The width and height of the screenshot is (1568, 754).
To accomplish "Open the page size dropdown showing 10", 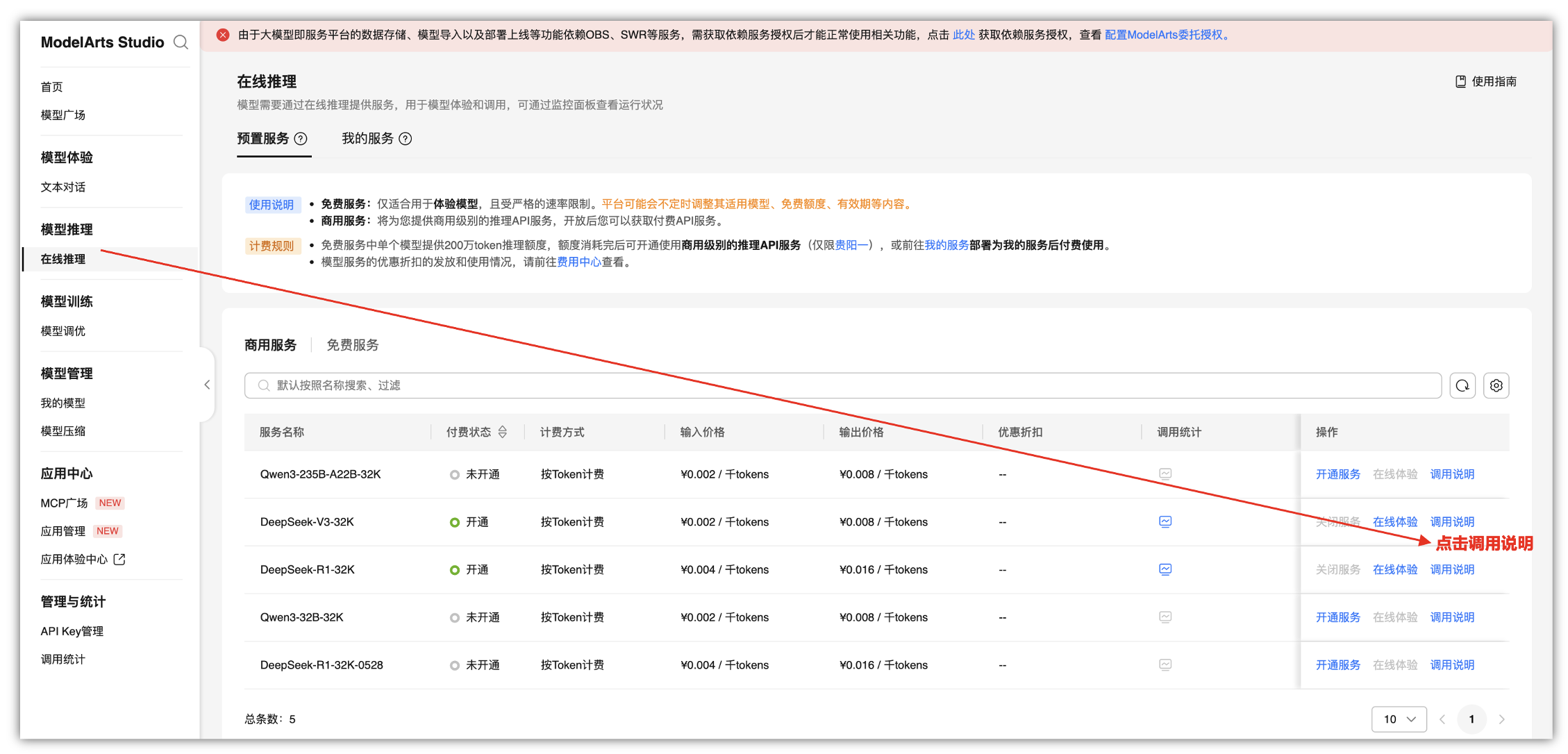I will (1399, 719).
